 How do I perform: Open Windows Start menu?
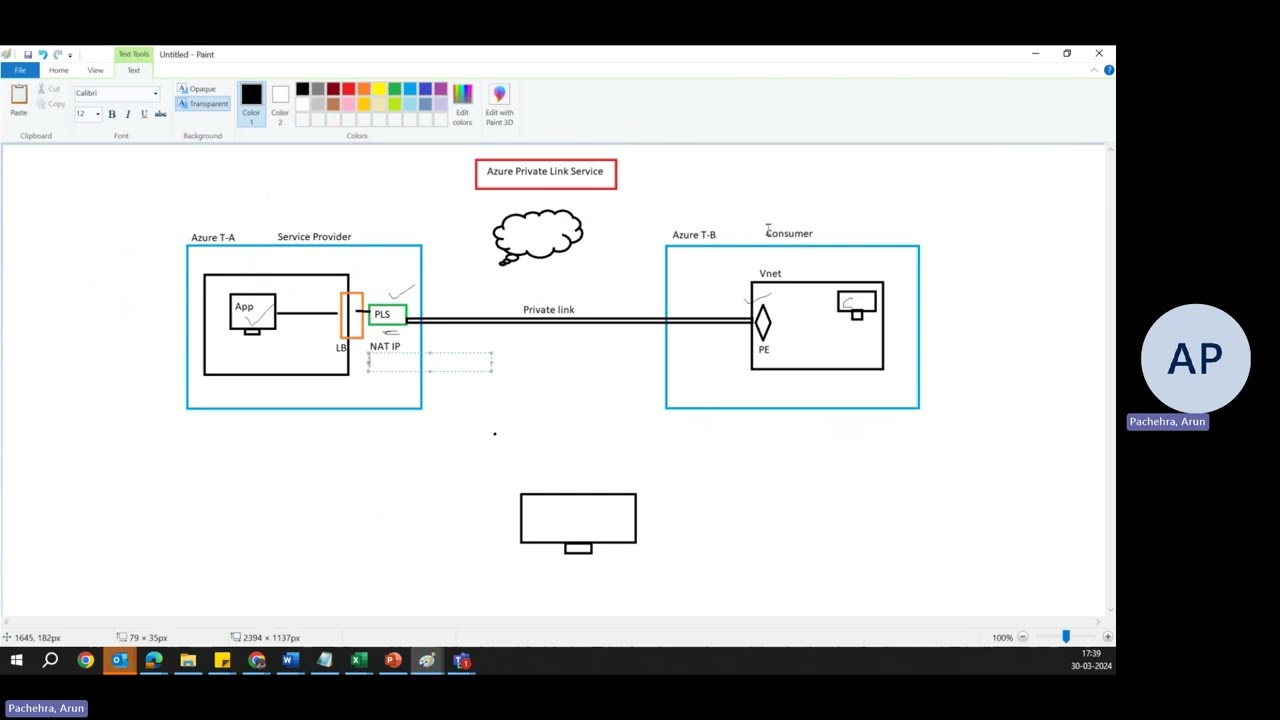(16, 660)
